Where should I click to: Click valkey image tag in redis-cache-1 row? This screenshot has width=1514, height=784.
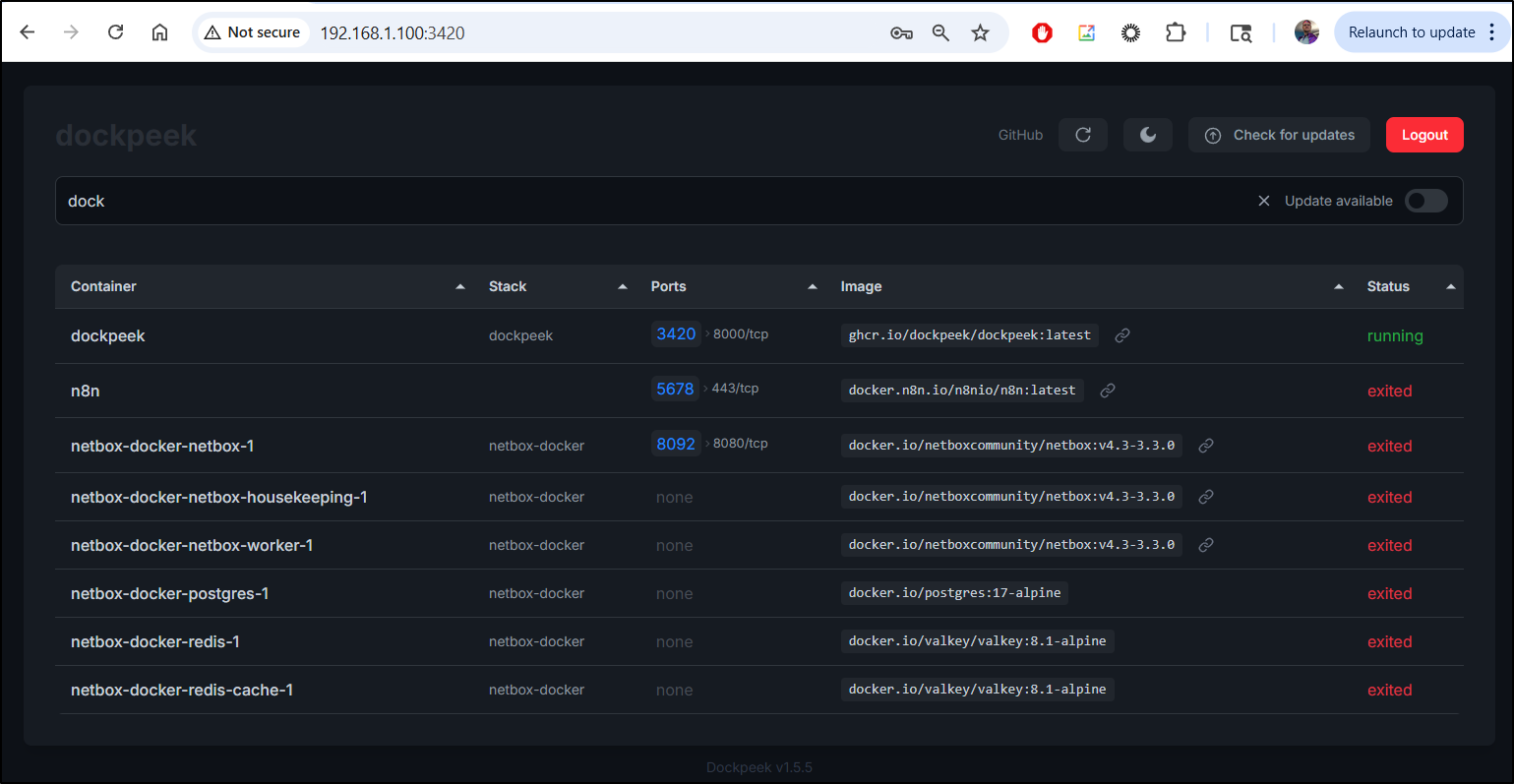click(978, 690)
